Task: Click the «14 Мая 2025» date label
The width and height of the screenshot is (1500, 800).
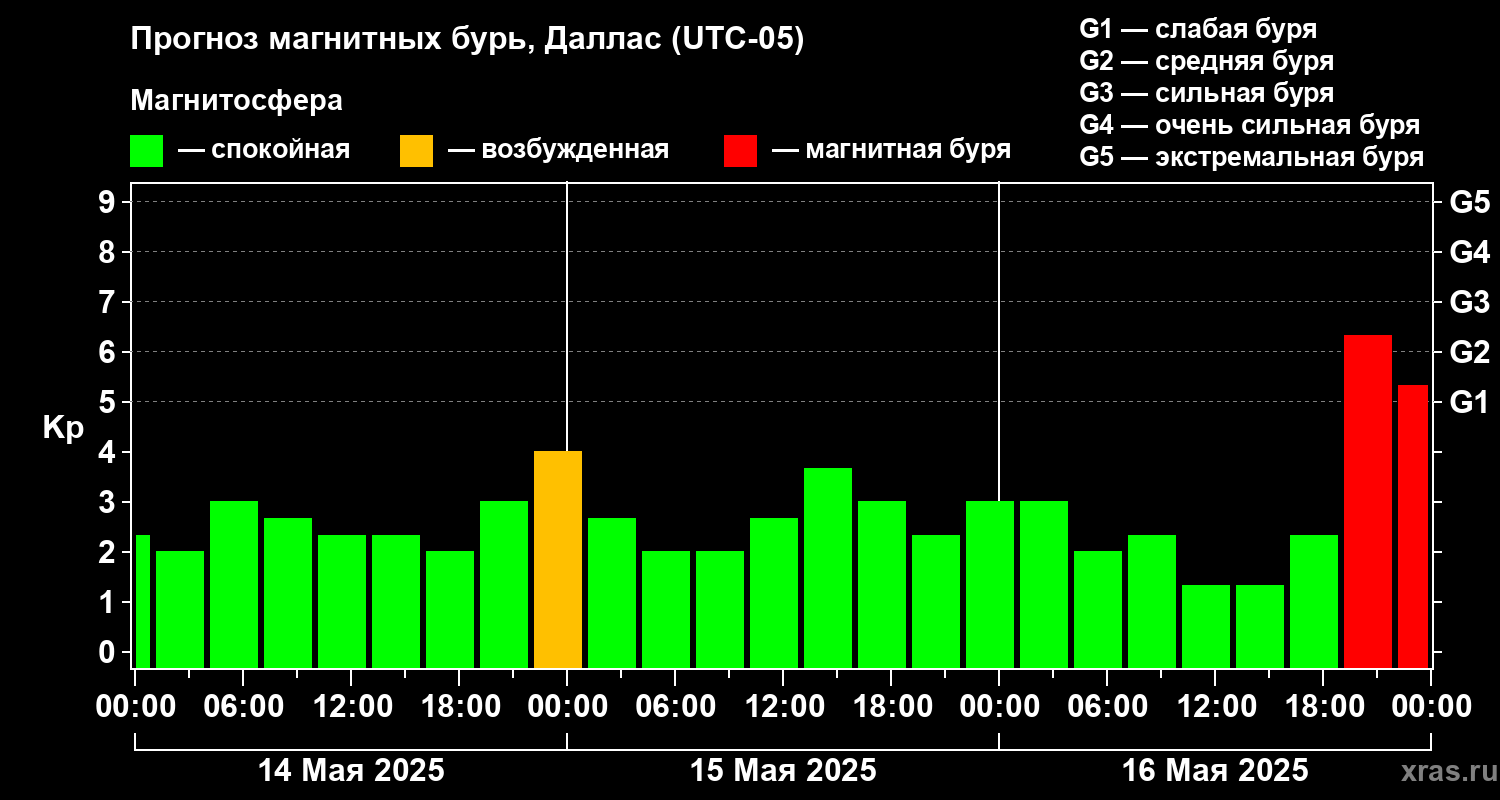Action: [x=351, y=771]
